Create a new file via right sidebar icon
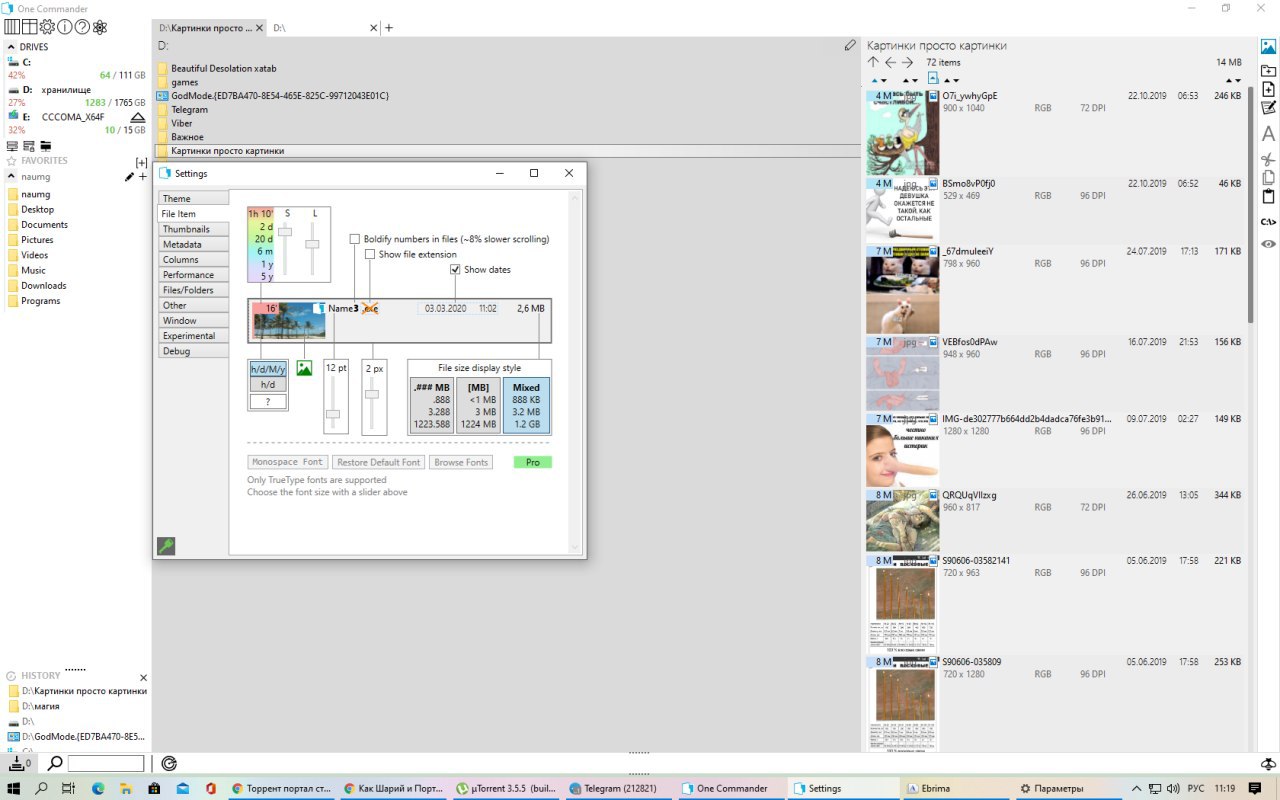Viewport: 1280px width, 800px height. tap(1268, 89)
